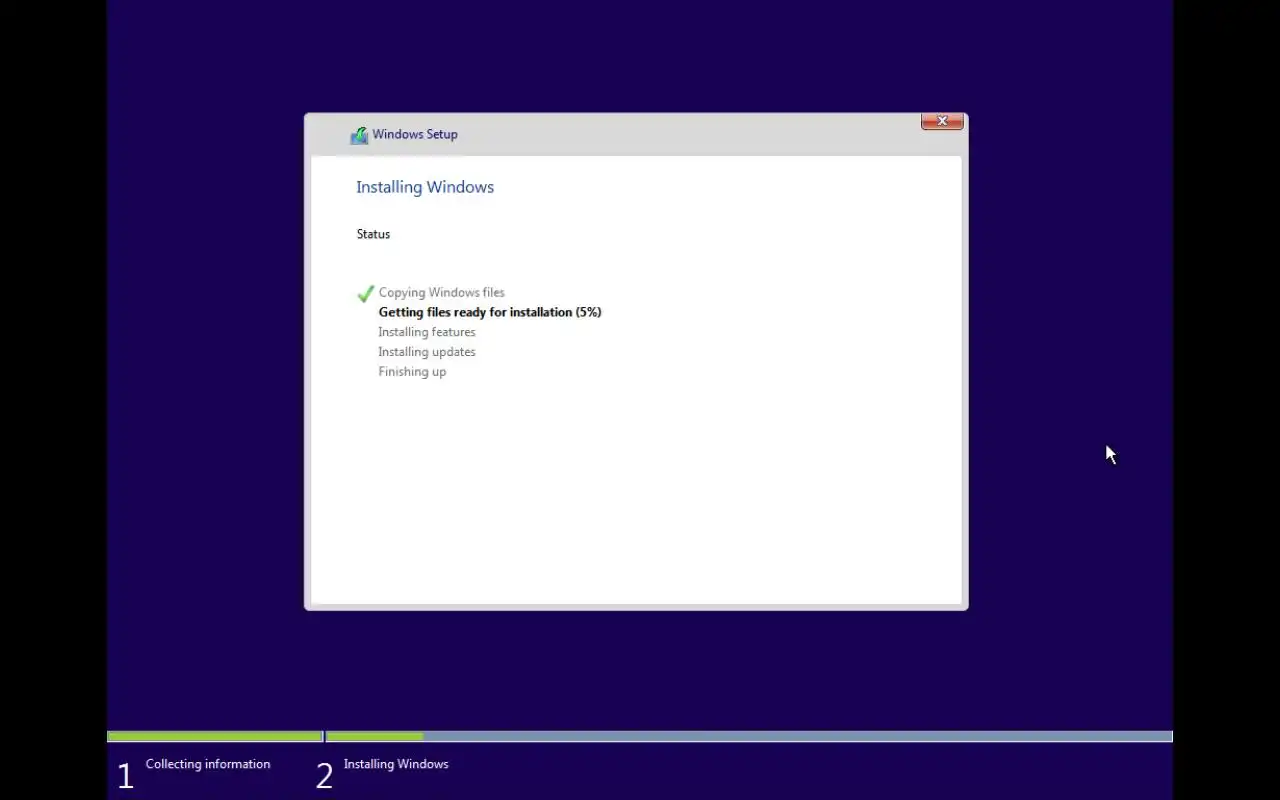Click the Windows Setup title bar icon
Viewport: 1280px width, 800px height.
[x=359, y=135]
